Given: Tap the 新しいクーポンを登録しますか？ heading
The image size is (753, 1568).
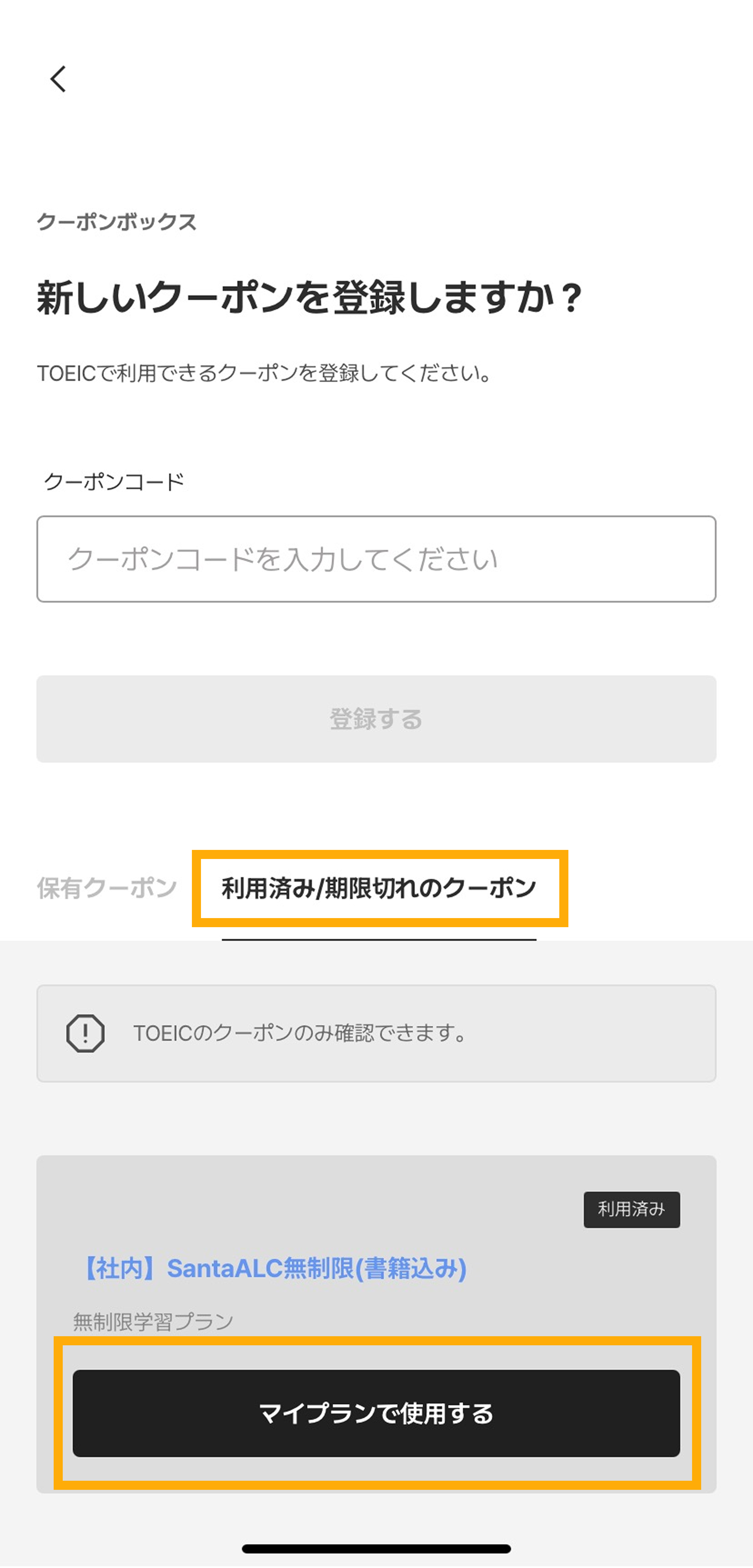Looking at the screenshot, I should point(299,298).
